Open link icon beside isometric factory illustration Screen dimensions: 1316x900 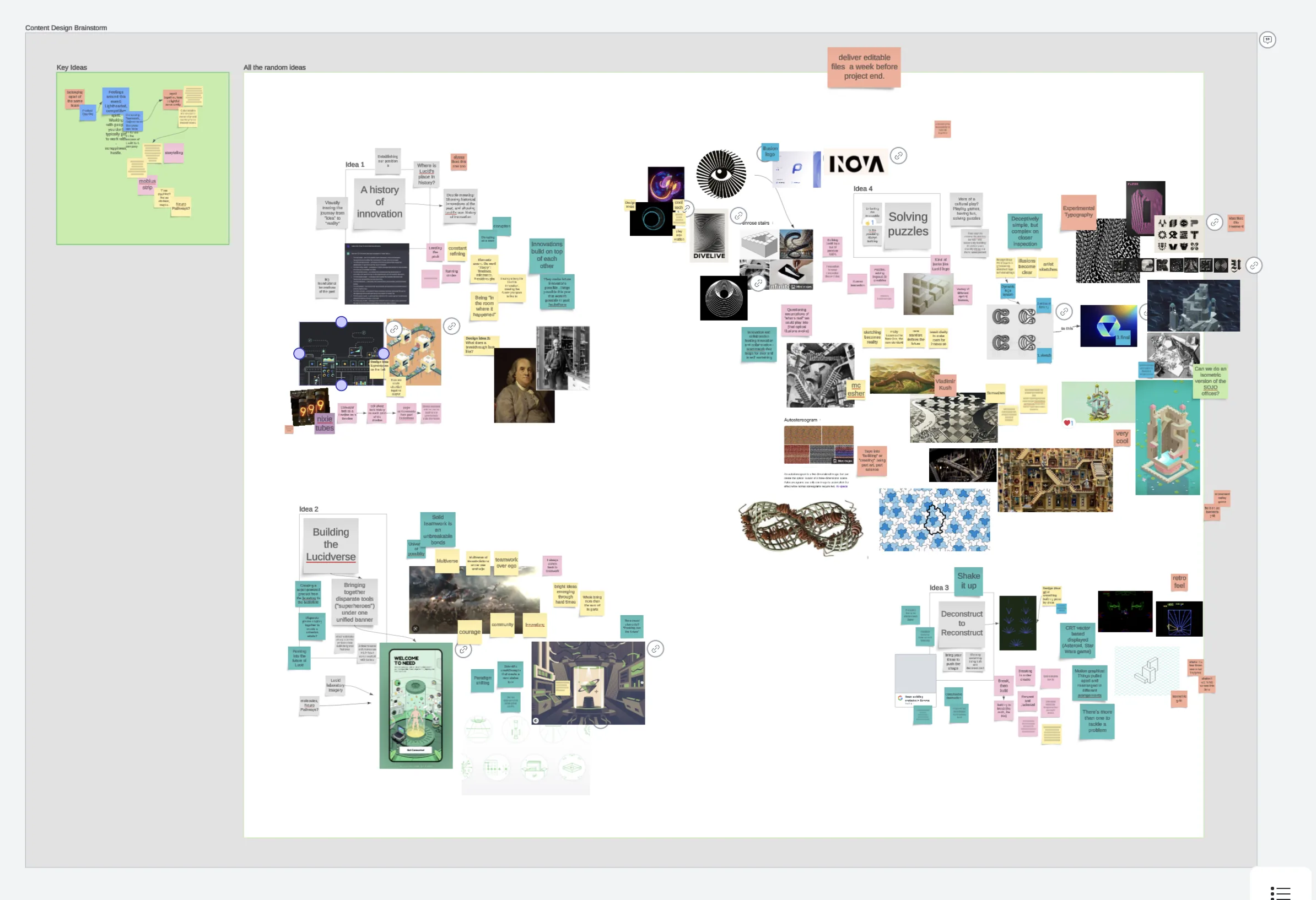tap(451, 326)
